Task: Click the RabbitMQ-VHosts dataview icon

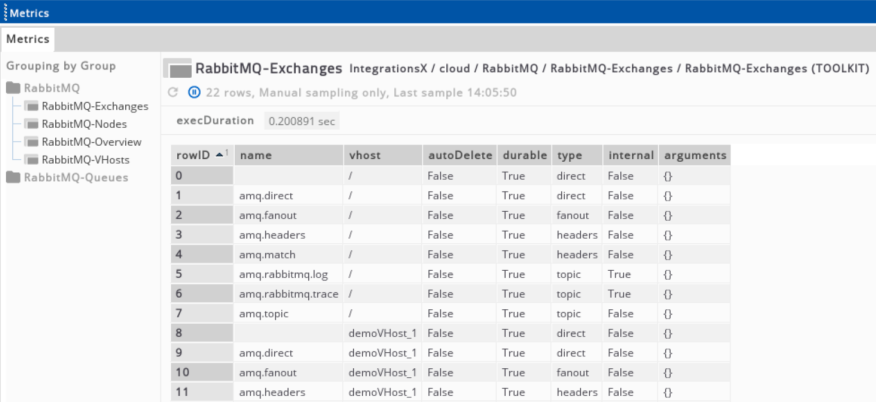Action: 32,160
